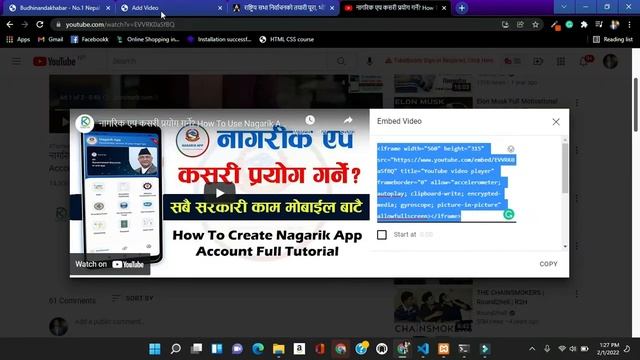Open the HTML CSS course bookmark
The height and width of the screenshot is (360, 640).
[x=287, y=39]
